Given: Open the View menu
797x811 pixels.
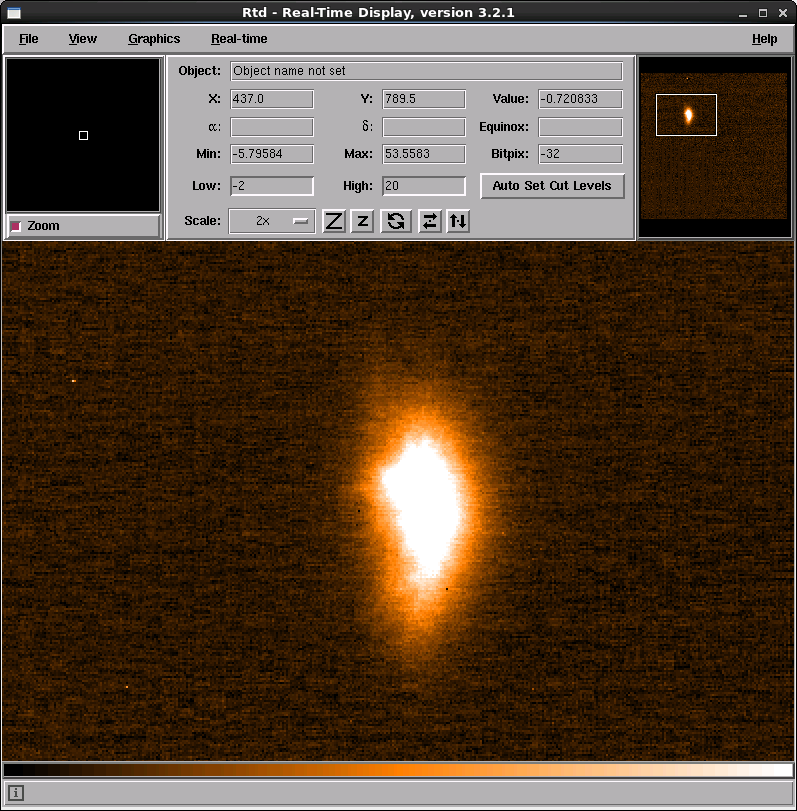Looking at the screenshot, I should coord(83,39).
